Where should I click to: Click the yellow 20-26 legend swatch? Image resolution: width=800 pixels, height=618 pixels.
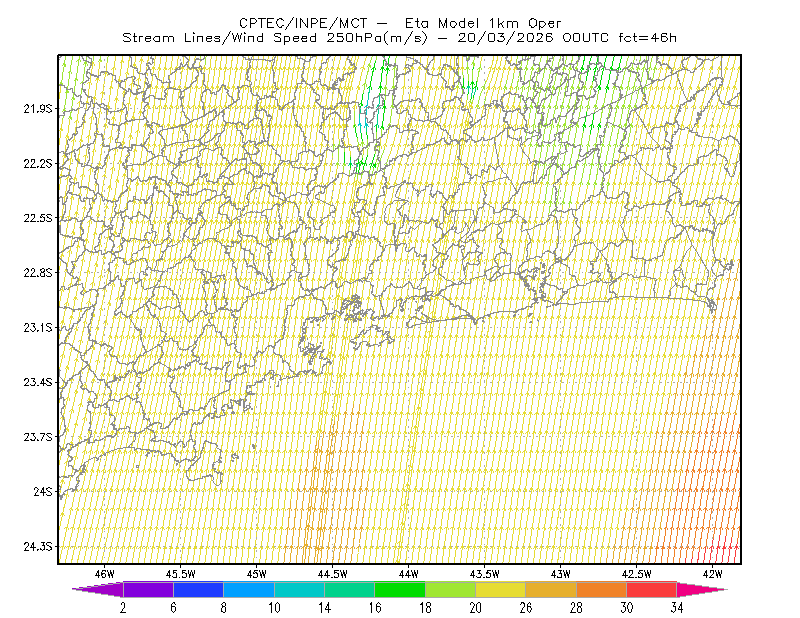(501, 589)
